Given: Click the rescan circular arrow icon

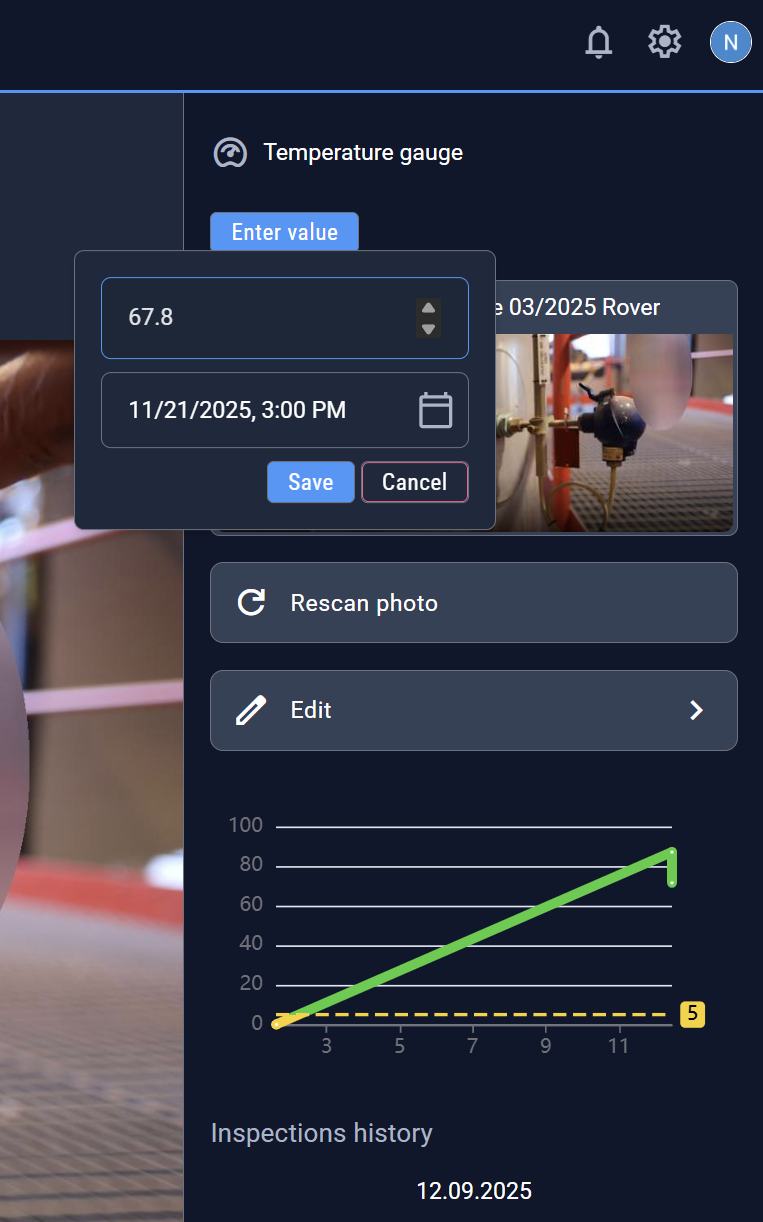Looking at the screenshot, I should coord(251,602).
